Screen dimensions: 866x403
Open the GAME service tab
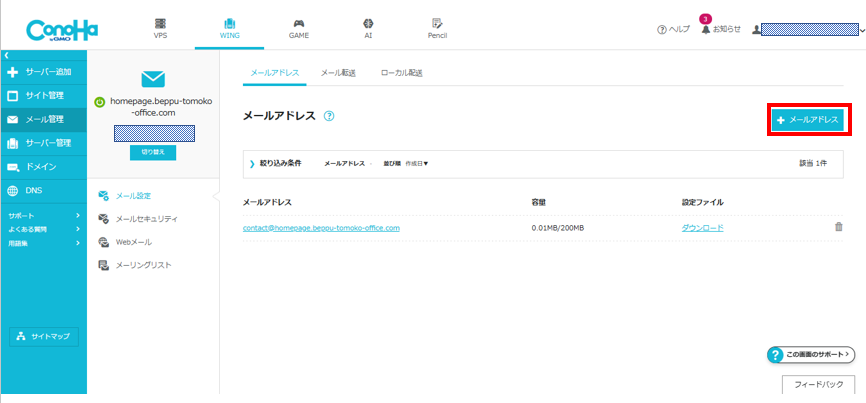299,29
